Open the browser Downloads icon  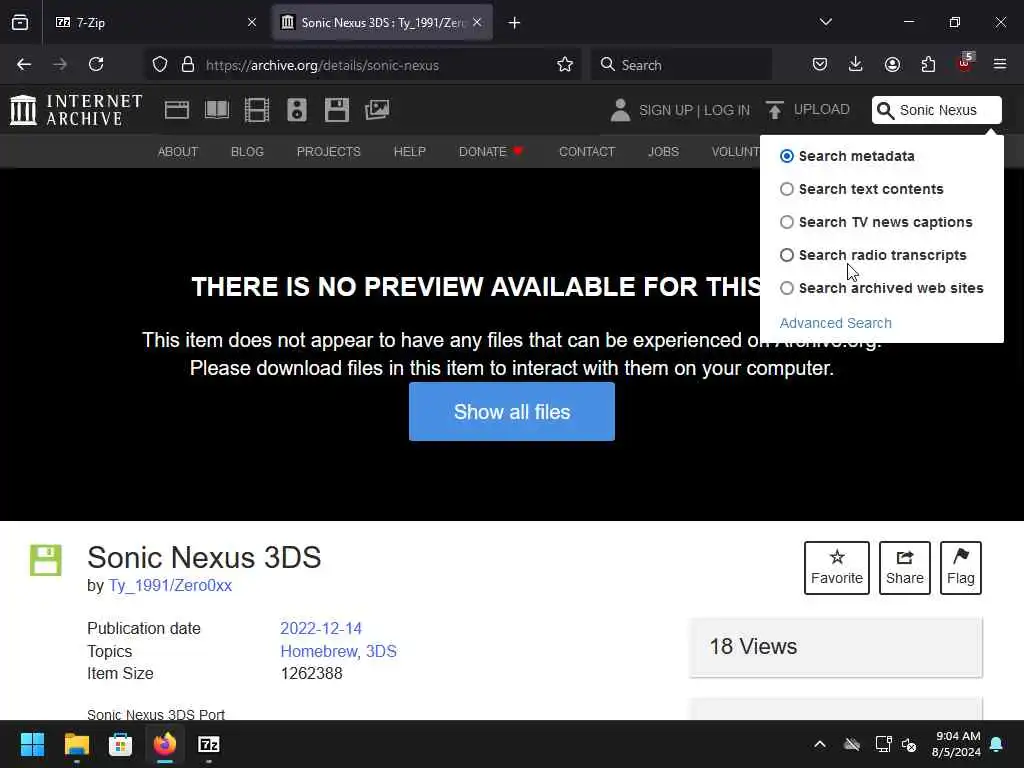[856, 65]
